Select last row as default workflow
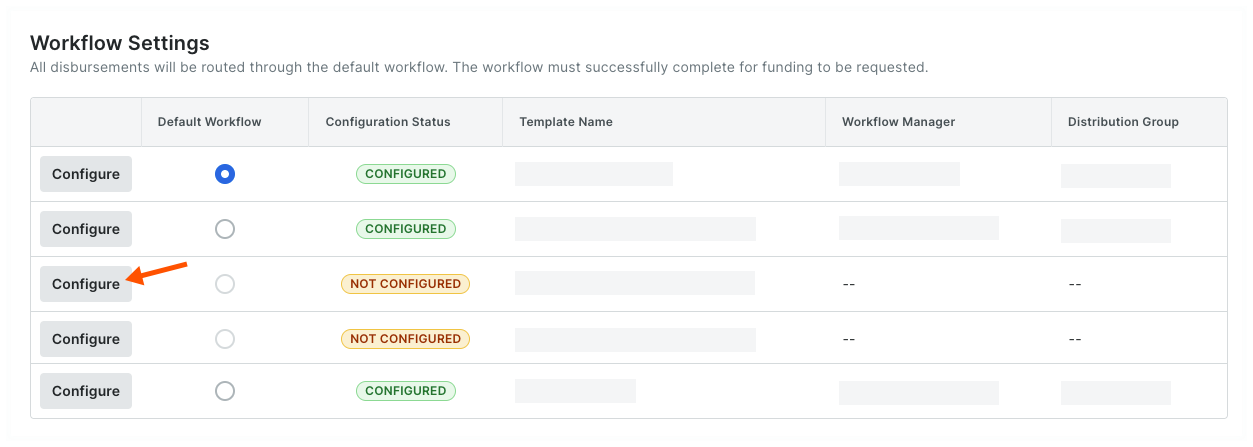 click(x=225, y=391)
